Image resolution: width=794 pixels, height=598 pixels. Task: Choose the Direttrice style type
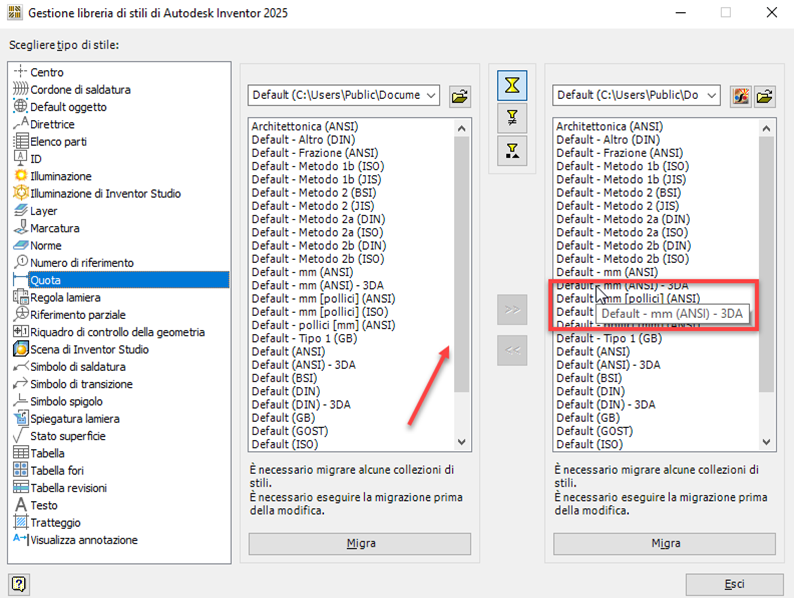pos(44,124)
